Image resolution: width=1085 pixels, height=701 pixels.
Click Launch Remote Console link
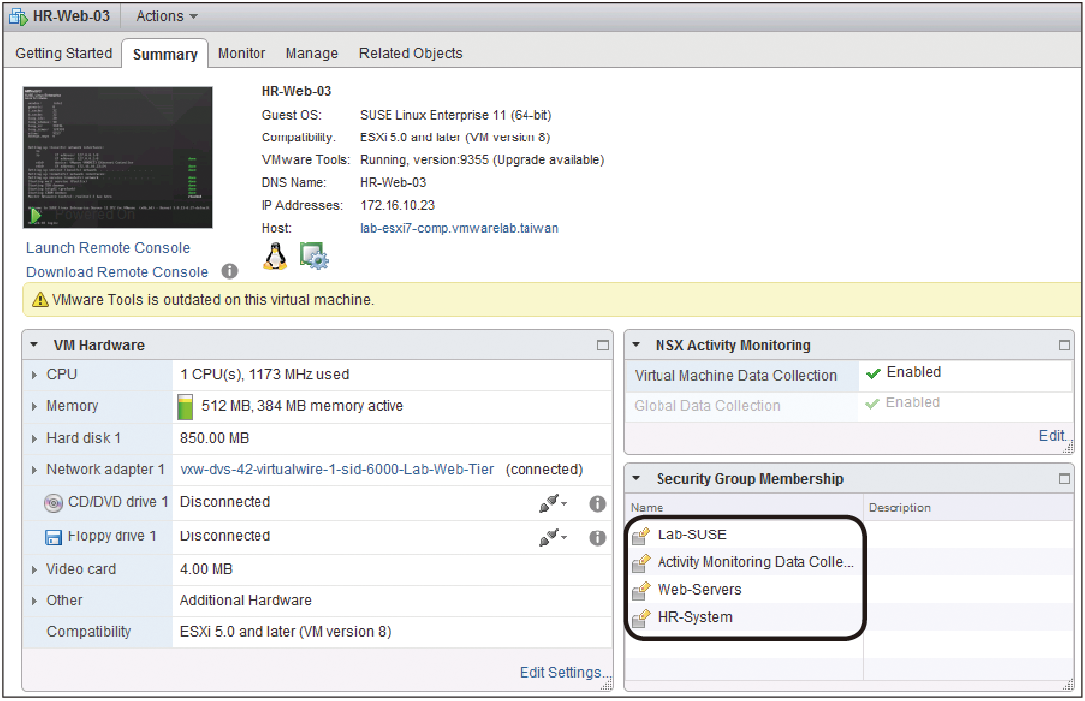[108, 248]
